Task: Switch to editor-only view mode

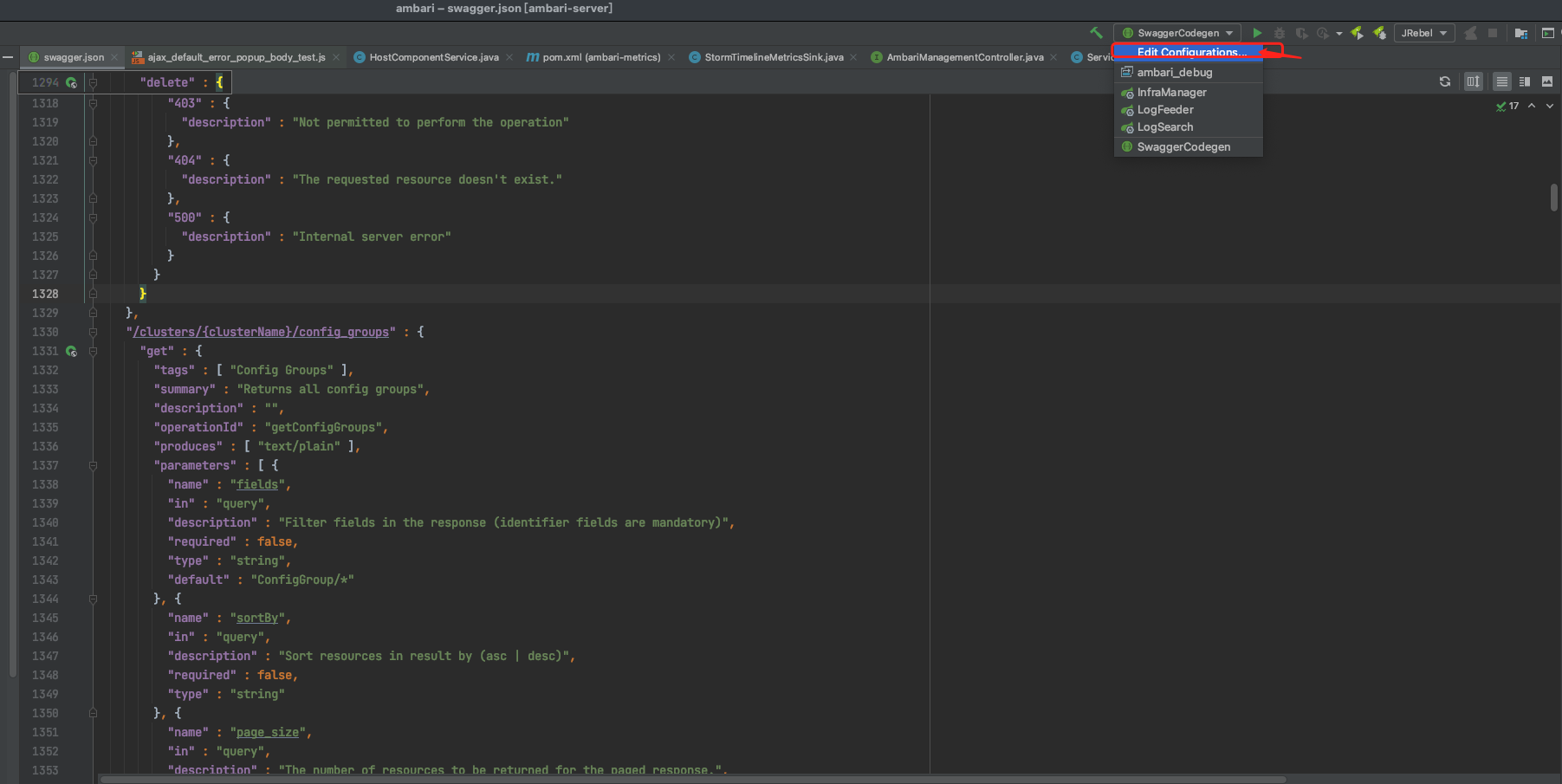Action: (1502, 81)
